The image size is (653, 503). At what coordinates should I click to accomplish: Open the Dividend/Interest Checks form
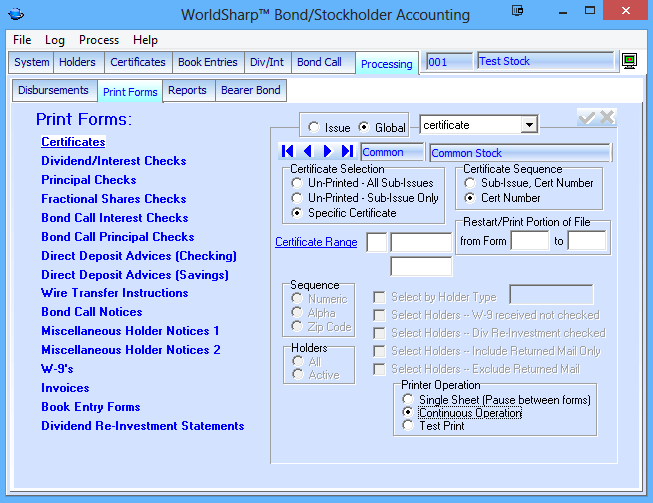(113, 161)
